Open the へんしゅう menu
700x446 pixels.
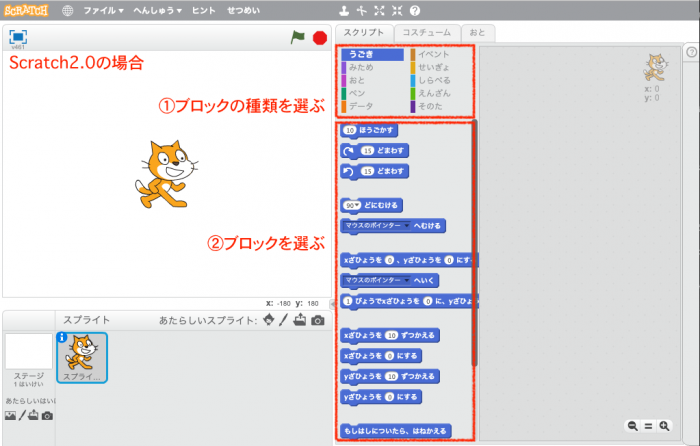(157, 10)
